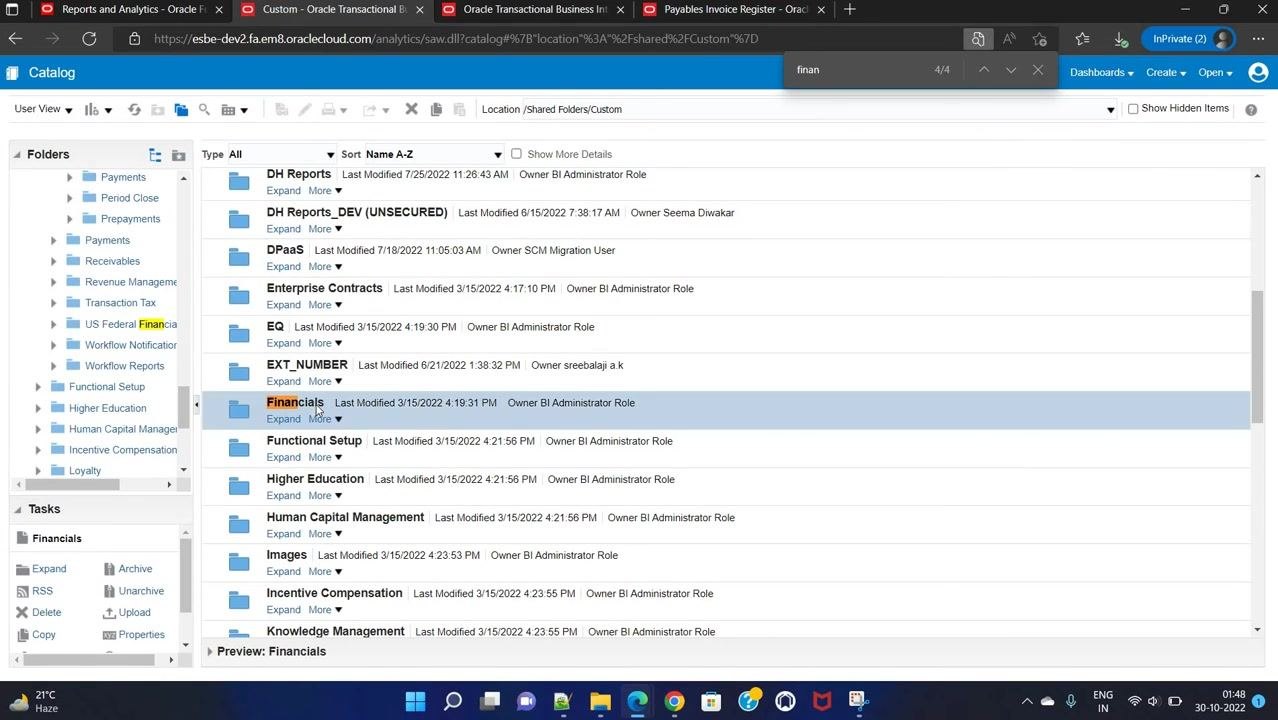Open the Catalog help question-mark icon
The height and width of the screenshot is (720, 1278).
pyautogui.click(x=1251, y=109)
